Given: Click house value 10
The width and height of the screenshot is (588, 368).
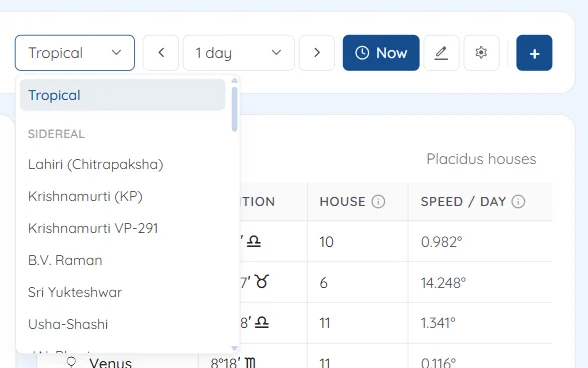Looking at the screenshot, I should [x=326, y=242].
